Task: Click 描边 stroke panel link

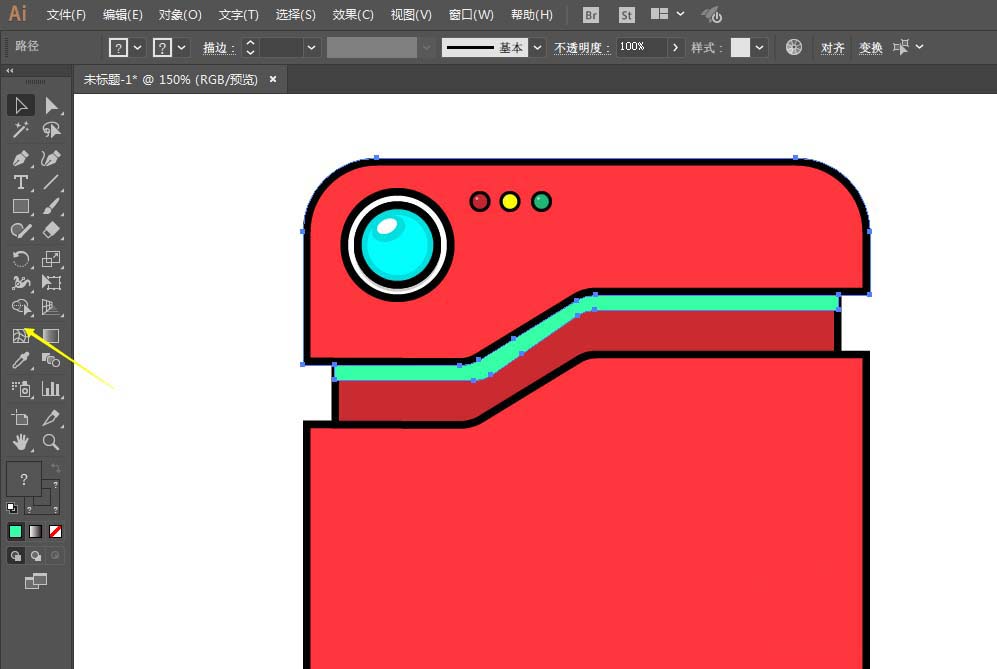Action: [219, 48]
